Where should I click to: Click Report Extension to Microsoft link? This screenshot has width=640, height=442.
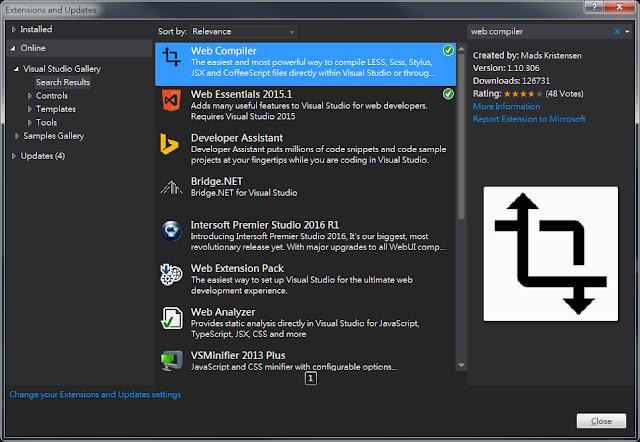[x=529, y=119]
